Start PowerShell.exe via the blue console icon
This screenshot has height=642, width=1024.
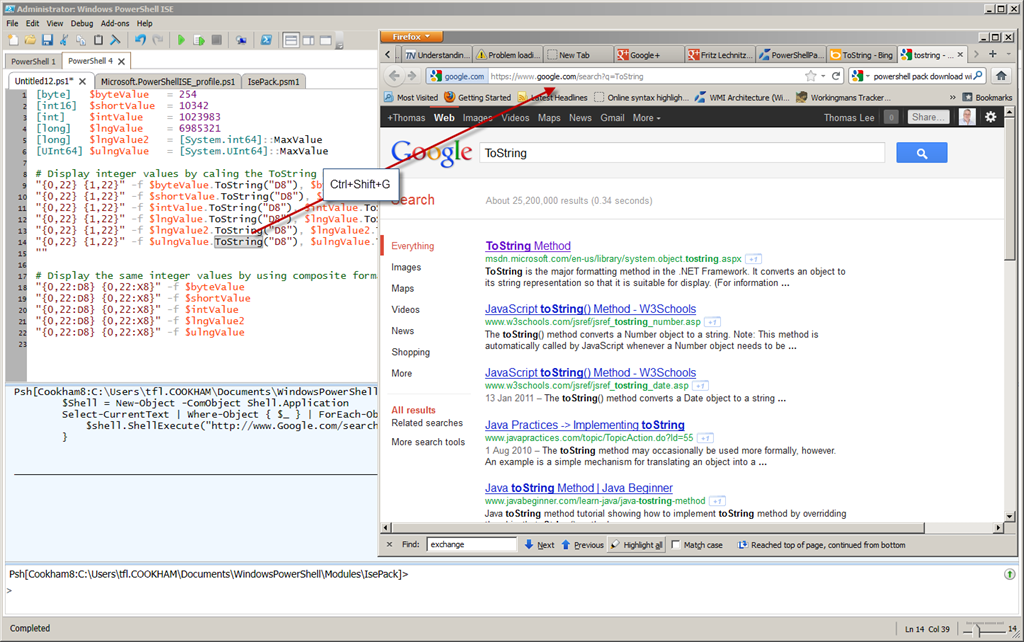[x=266, y=40]
